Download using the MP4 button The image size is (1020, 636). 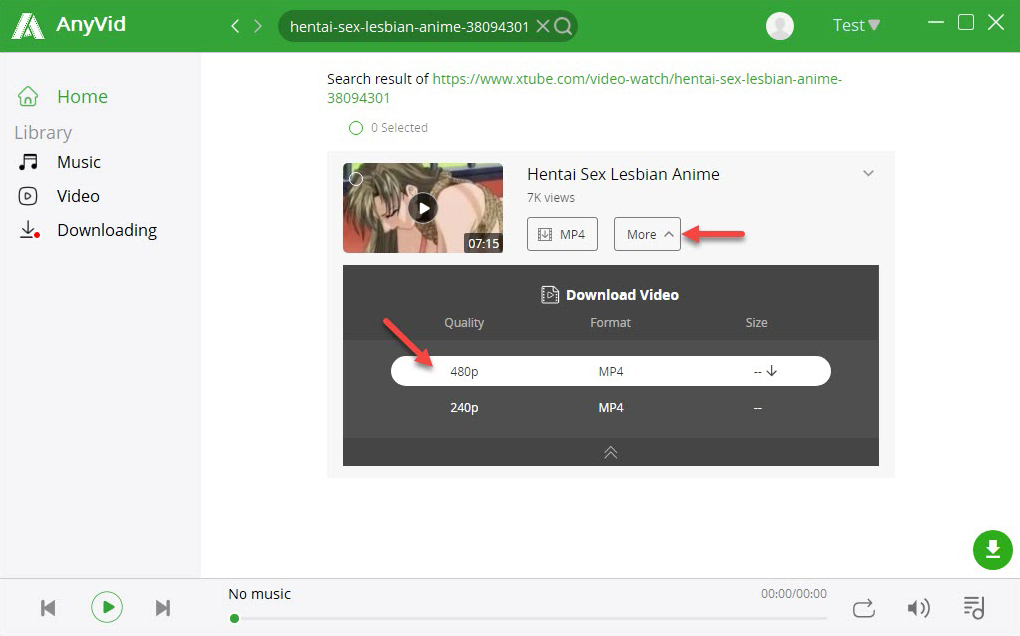click(x=562, y=234)
